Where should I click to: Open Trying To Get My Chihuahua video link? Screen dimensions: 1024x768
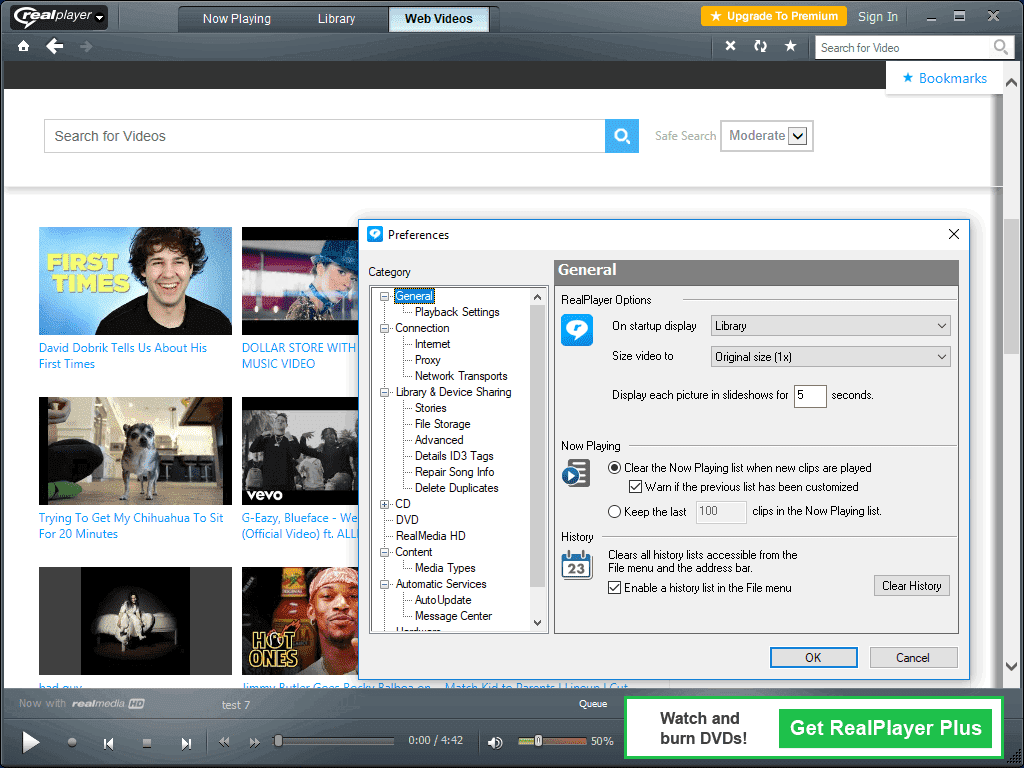(x=131, y=526)
